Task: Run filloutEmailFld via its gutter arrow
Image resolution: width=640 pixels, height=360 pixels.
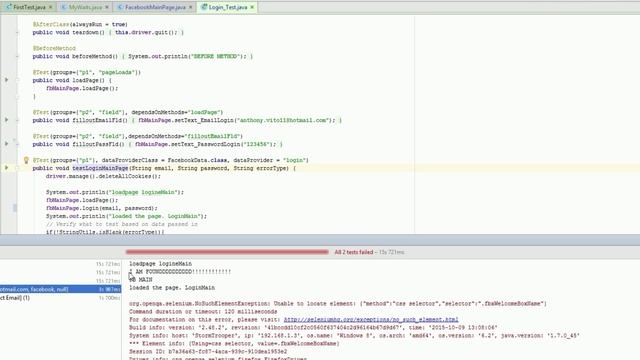Action: 7,120
